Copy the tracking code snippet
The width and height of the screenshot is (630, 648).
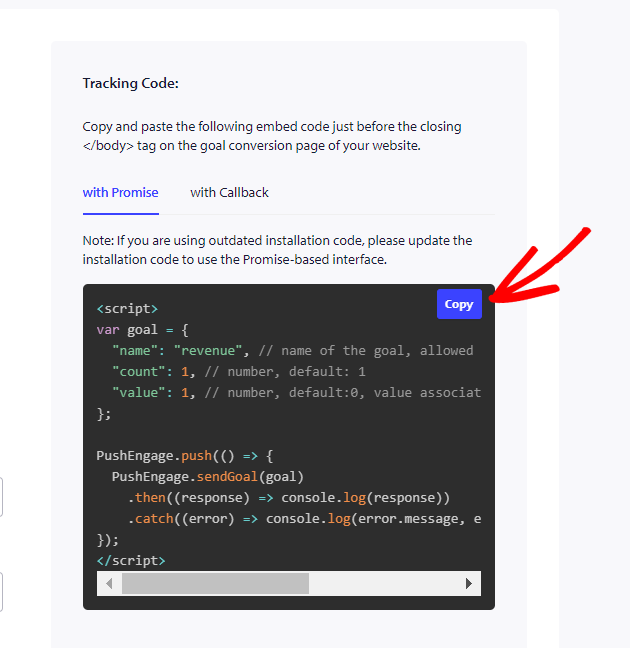coord(459,304)
